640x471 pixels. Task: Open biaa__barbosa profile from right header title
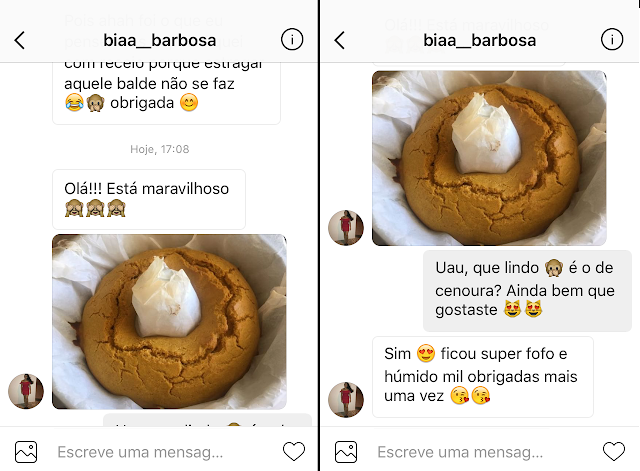click(x=480, y=40)
